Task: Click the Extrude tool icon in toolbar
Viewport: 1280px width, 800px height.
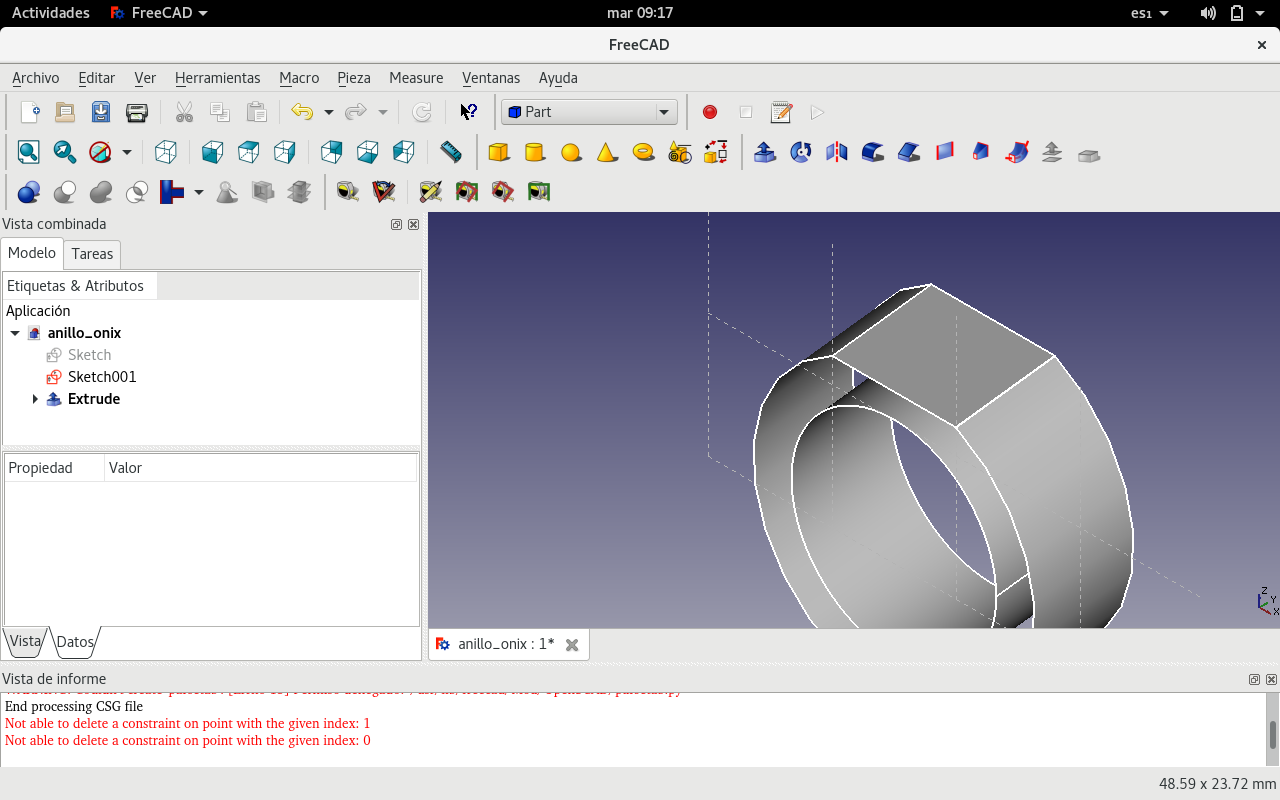Action: point(765,152)
